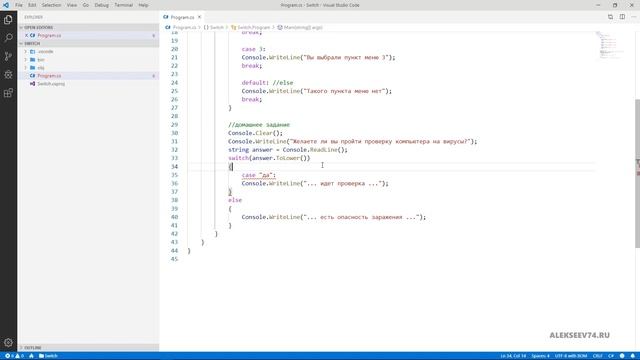This screenshot has width=640, height=360.
Task: Open the Debug view in the activity bar
Action: pyautogui.click(x=8, y=75)
